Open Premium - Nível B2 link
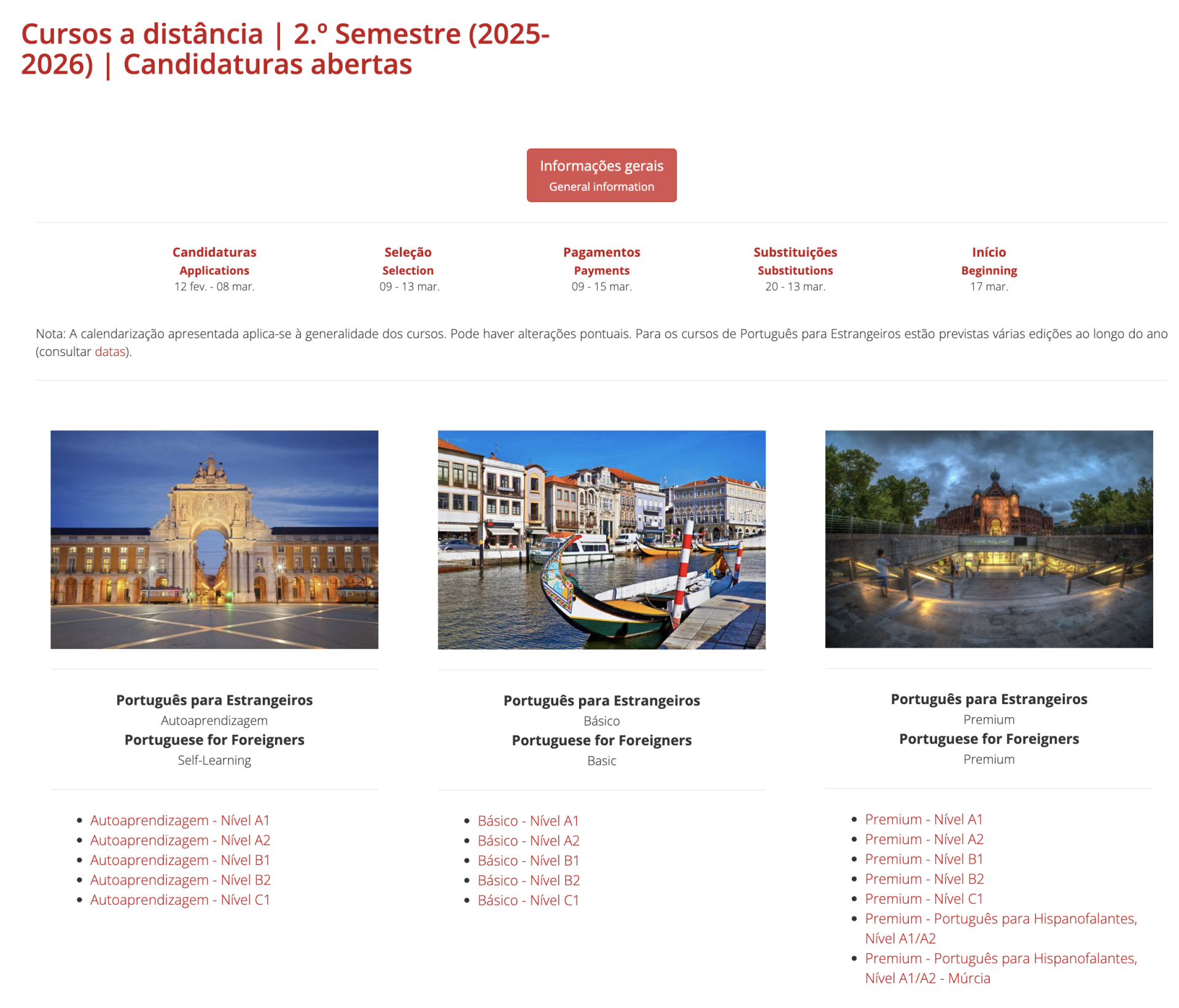 coord(924,878)
